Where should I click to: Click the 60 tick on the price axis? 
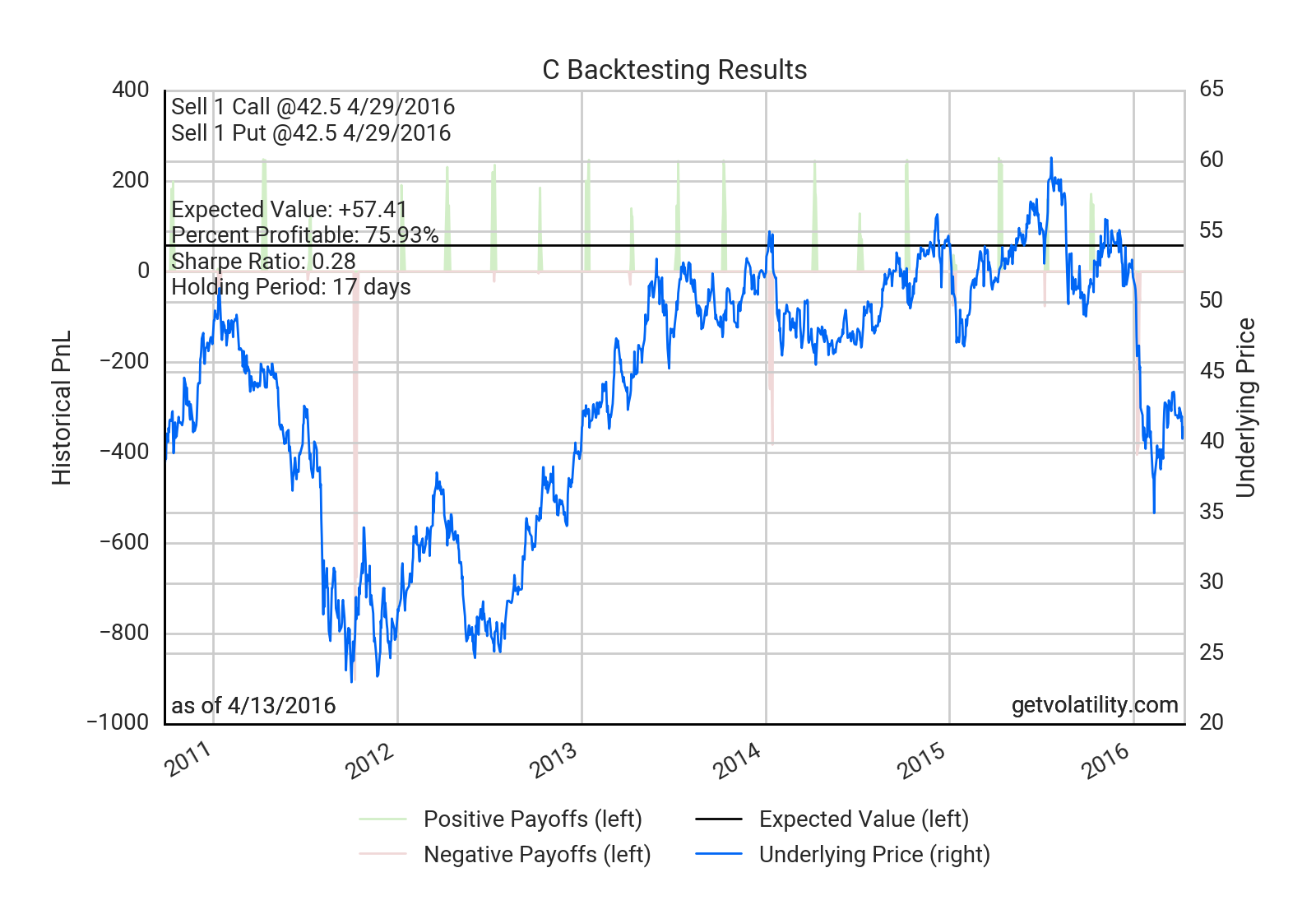1212,160
